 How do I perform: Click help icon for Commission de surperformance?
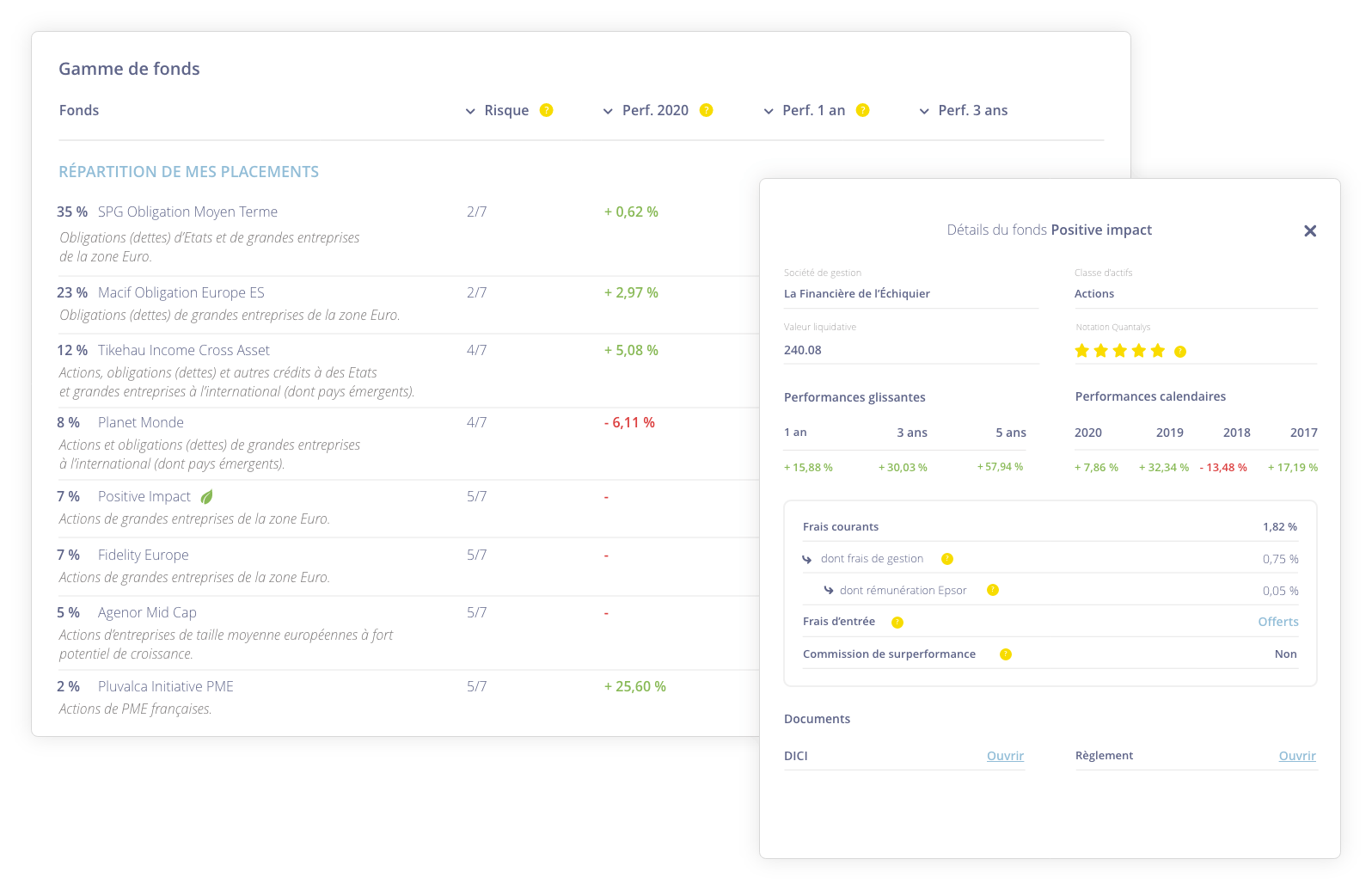coord(1006,654)
